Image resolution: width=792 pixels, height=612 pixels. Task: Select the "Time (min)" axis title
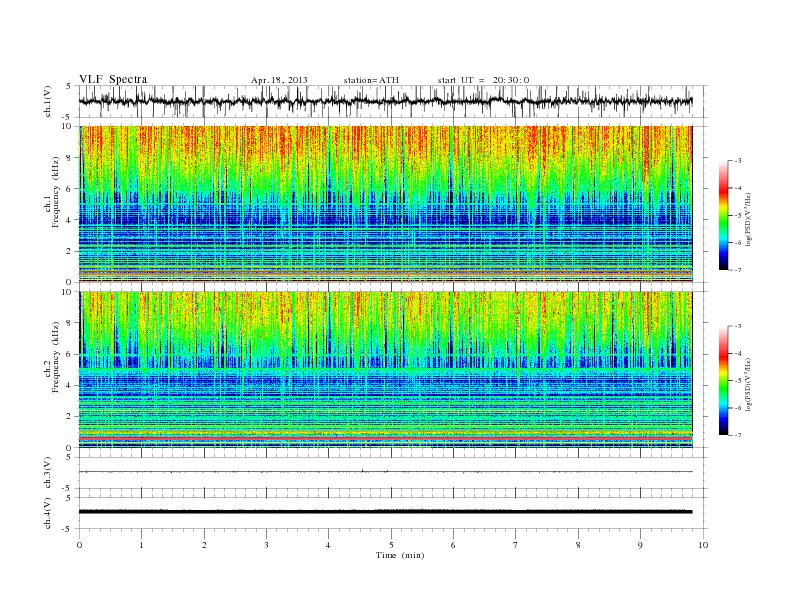pos(400,555)
